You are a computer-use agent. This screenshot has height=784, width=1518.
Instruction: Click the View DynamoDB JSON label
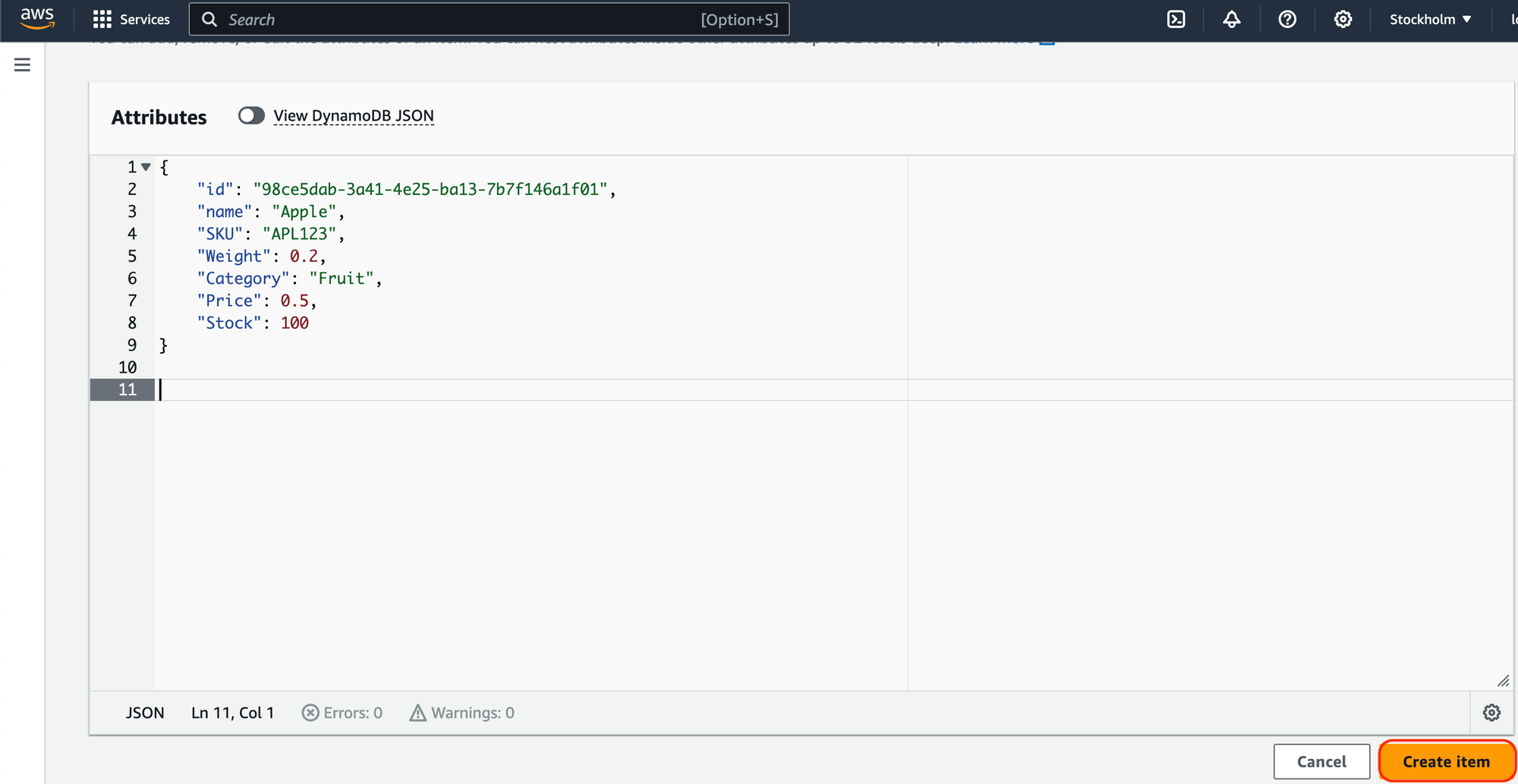(x=354, y=115)
